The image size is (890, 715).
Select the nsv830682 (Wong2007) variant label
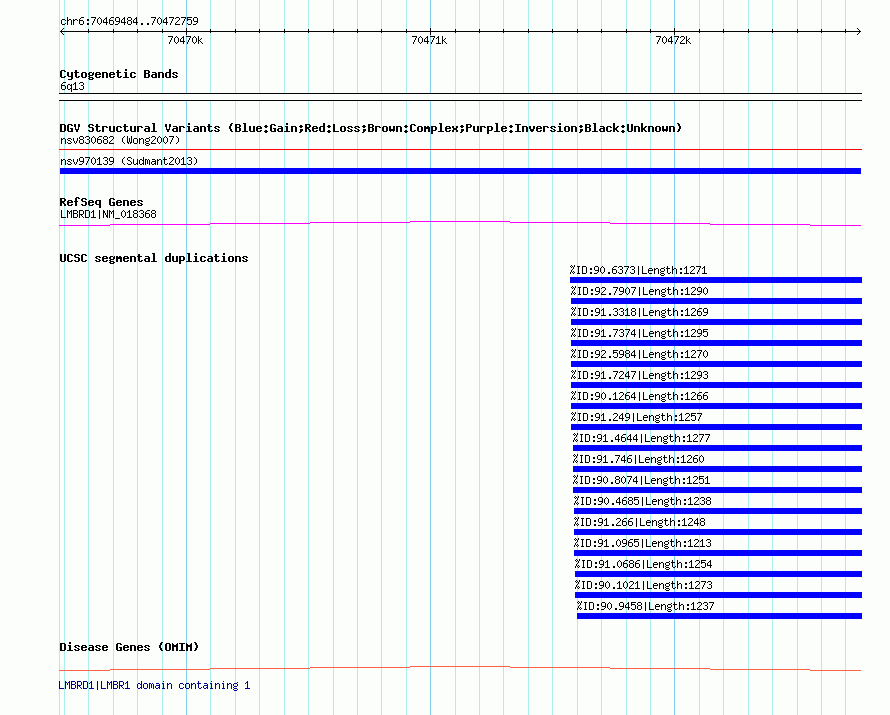(x=120, y=140)
